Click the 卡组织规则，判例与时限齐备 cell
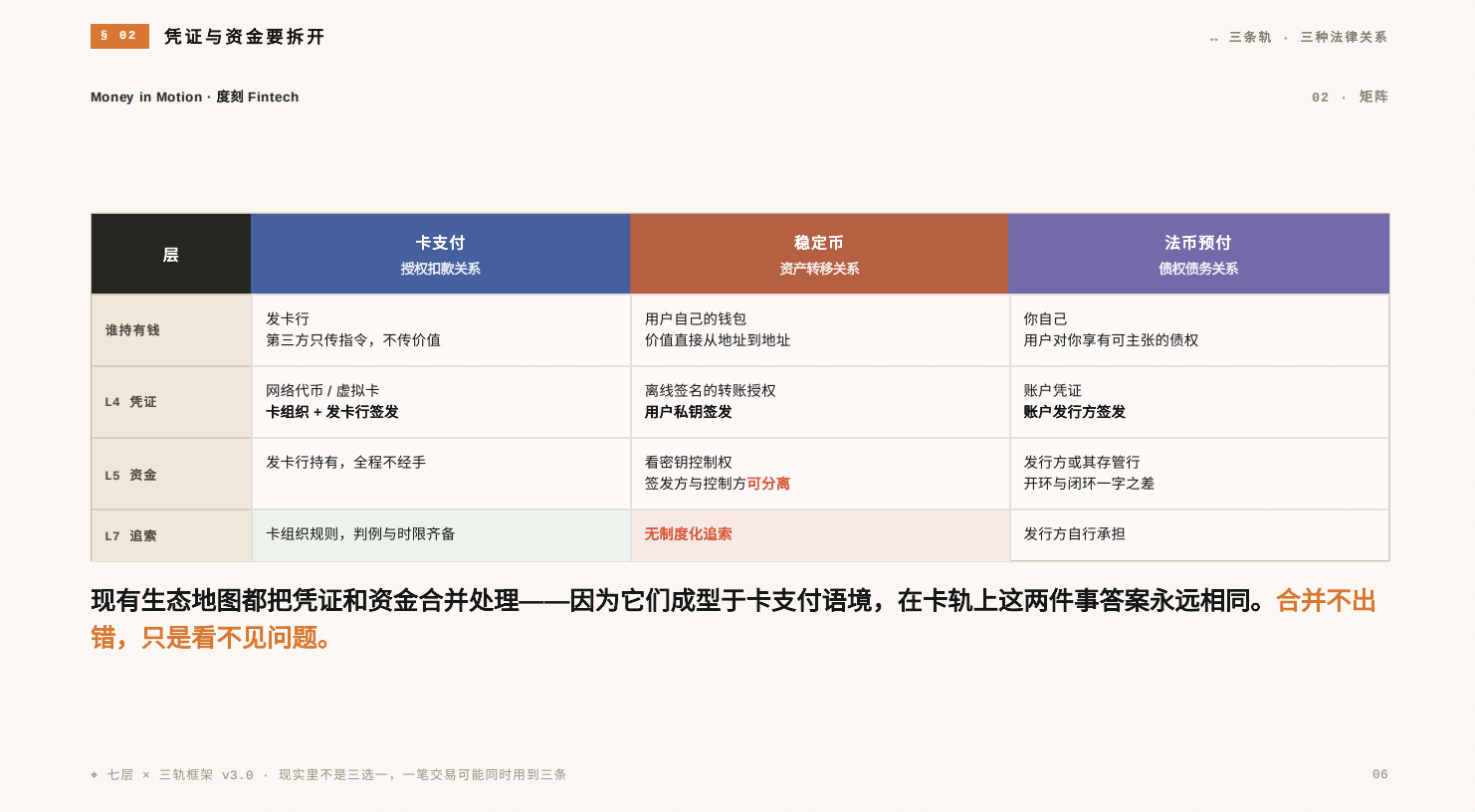 point(441,535)
